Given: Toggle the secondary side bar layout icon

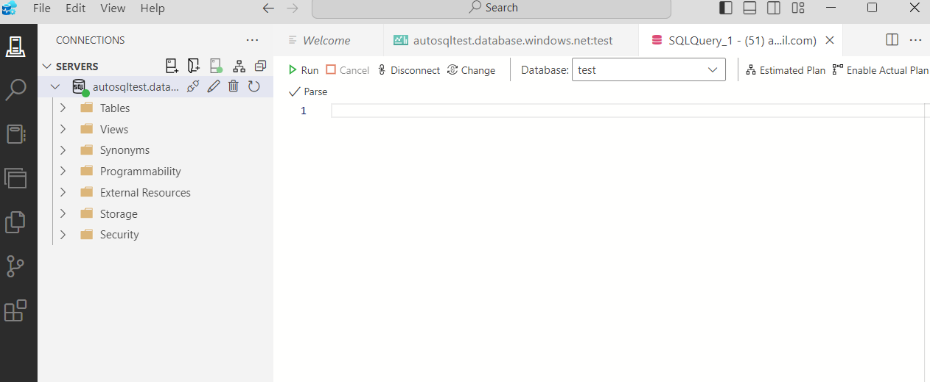Looking at the screenshot, I should 773,8.
